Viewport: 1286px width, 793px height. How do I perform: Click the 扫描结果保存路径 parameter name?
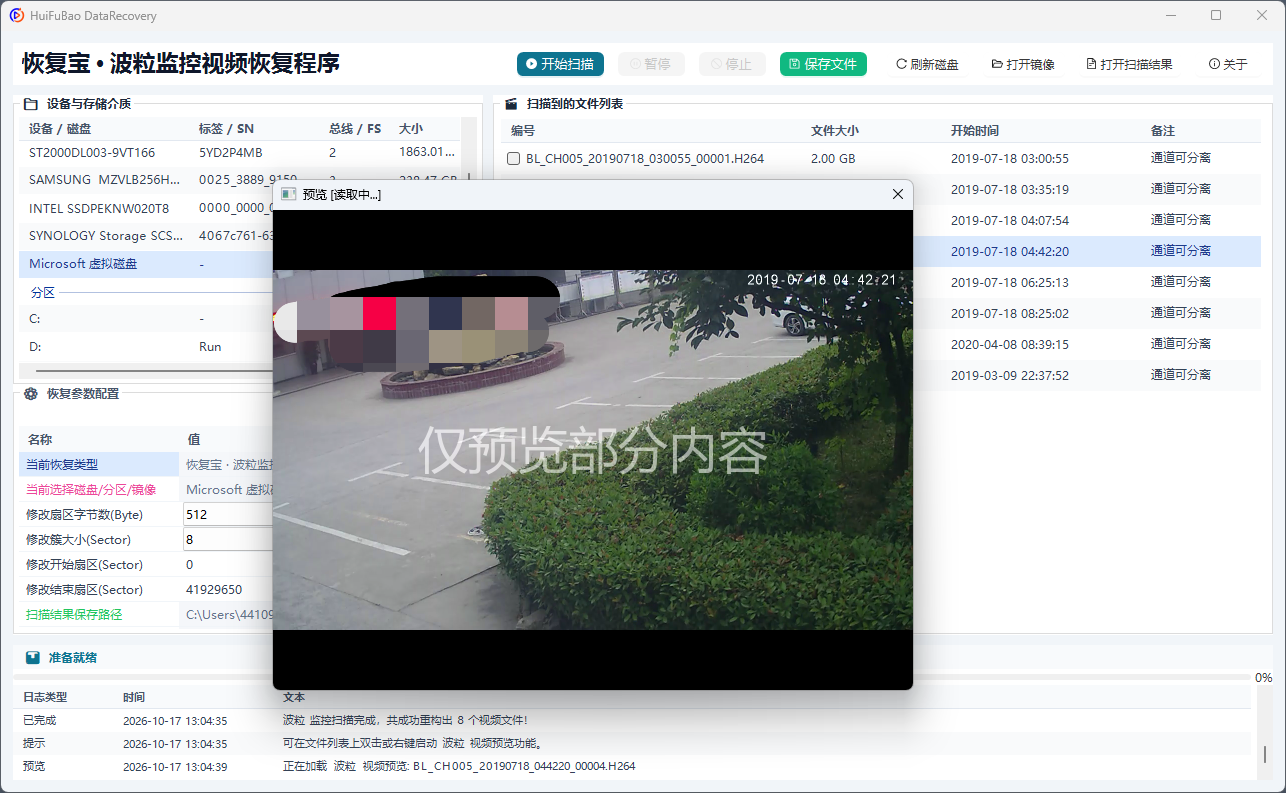click(74, 615)
